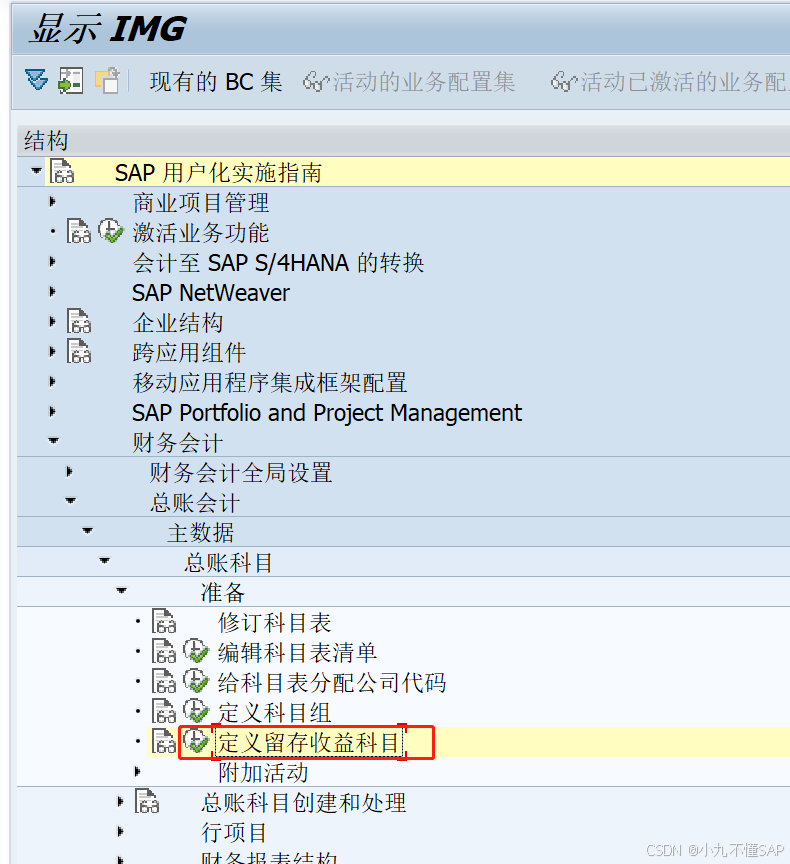Click the 现有的 BC 集 button
790x864 pixels.
pos(216,82)
